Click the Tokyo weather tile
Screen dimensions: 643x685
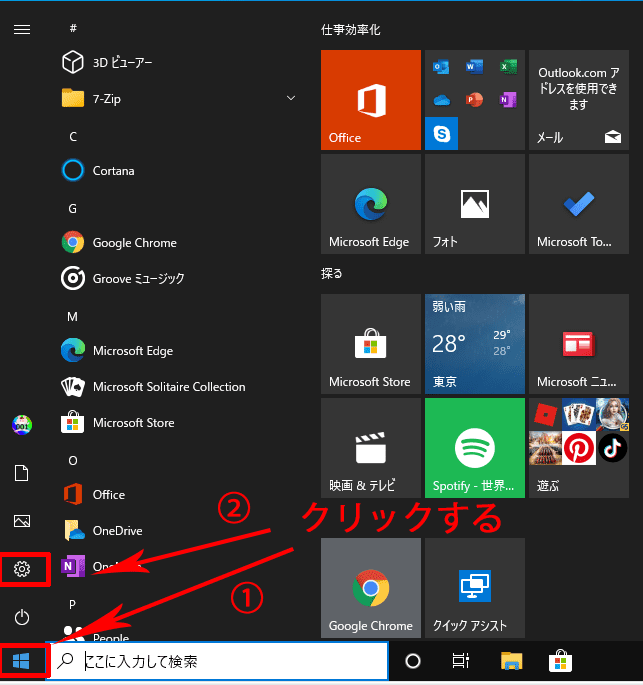point(474,343)
